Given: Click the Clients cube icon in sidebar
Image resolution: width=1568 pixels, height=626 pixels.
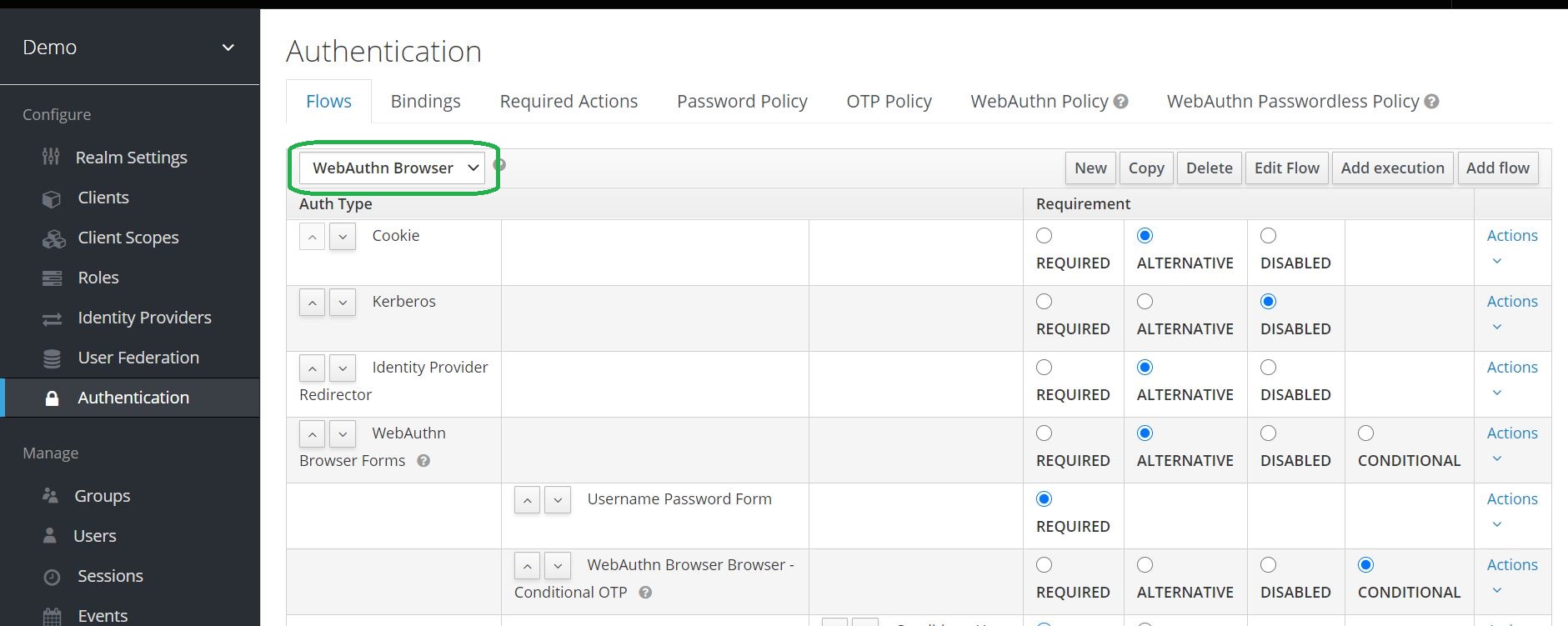Looking at the screenshot, I should tap(52, 198).
